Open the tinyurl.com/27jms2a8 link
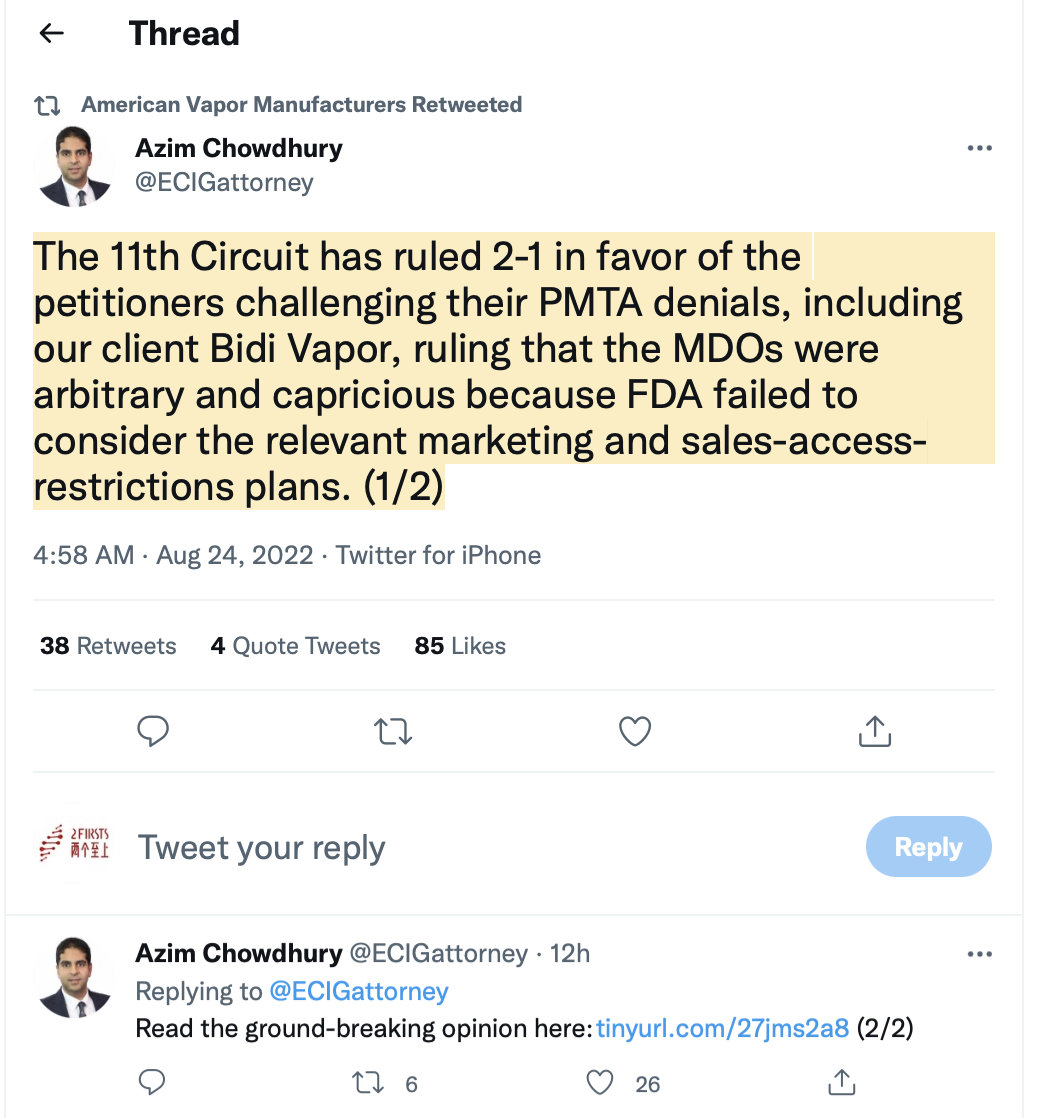Viewport: 1058px width, 1118px height. coord(722,1028)
